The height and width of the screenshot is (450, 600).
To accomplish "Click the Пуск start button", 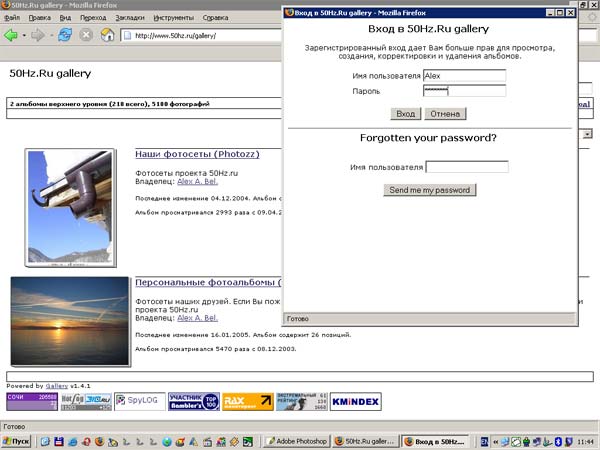I will point(16,442).
